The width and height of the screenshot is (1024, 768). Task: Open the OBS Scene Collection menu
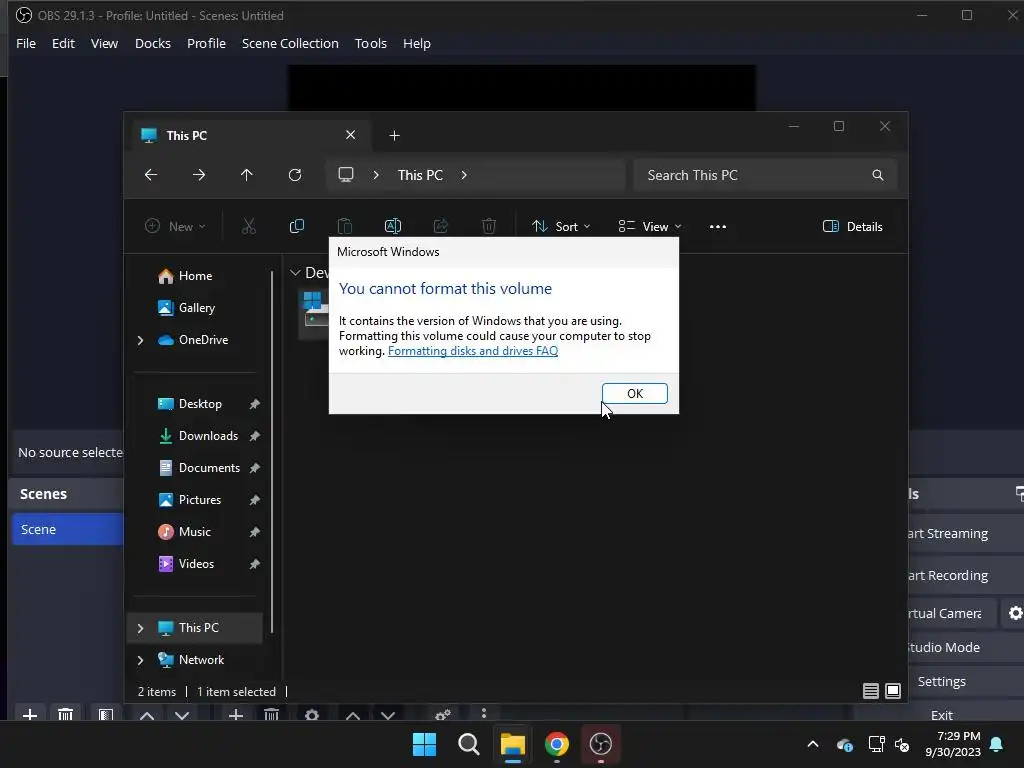[x=290, y=43]
